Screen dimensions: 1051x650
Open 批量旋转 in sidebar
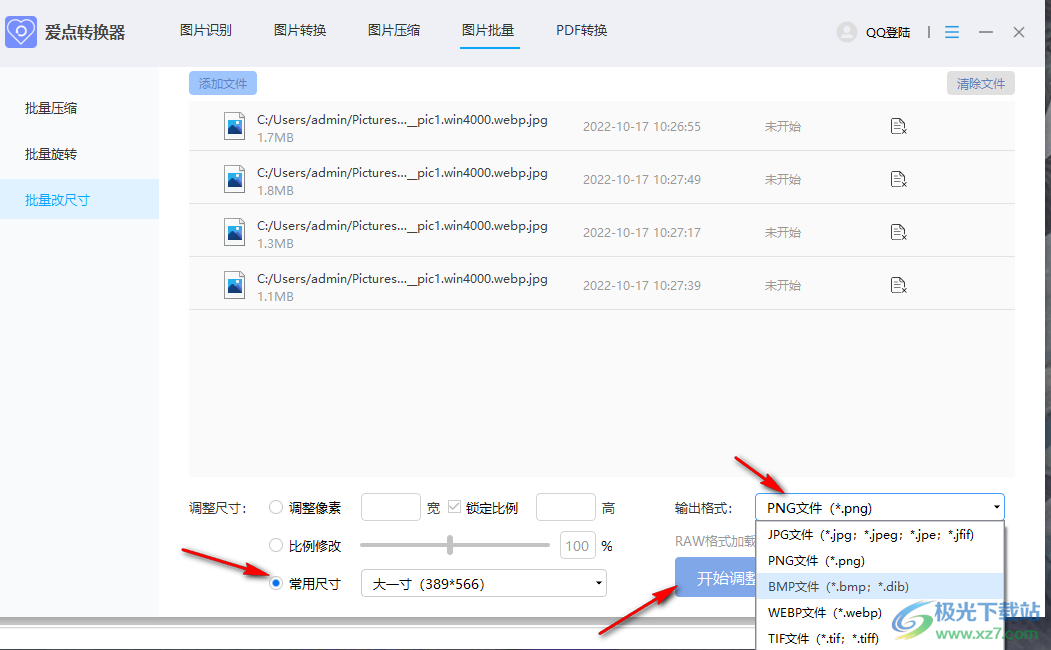click(79, 154)
